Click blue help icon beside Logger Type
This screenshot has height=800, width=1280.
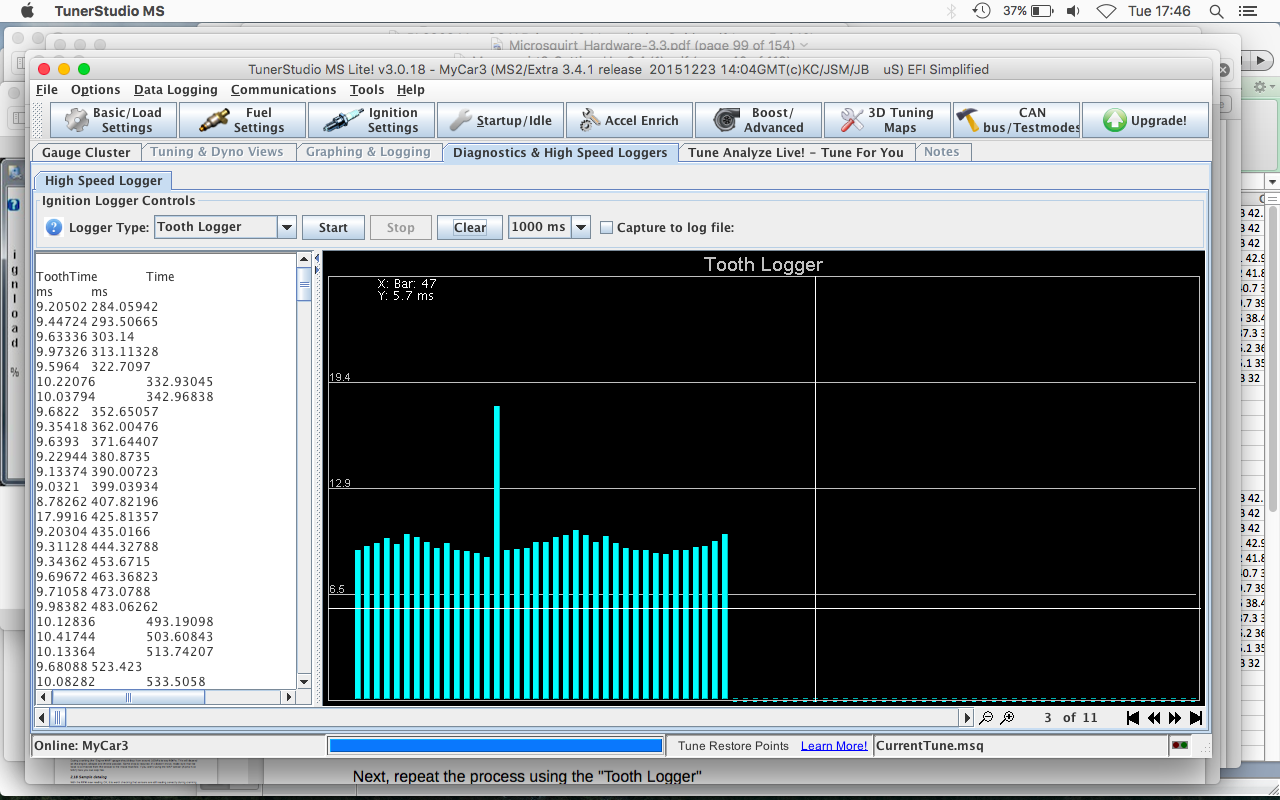pyautogui.click(x=55, y=228)
